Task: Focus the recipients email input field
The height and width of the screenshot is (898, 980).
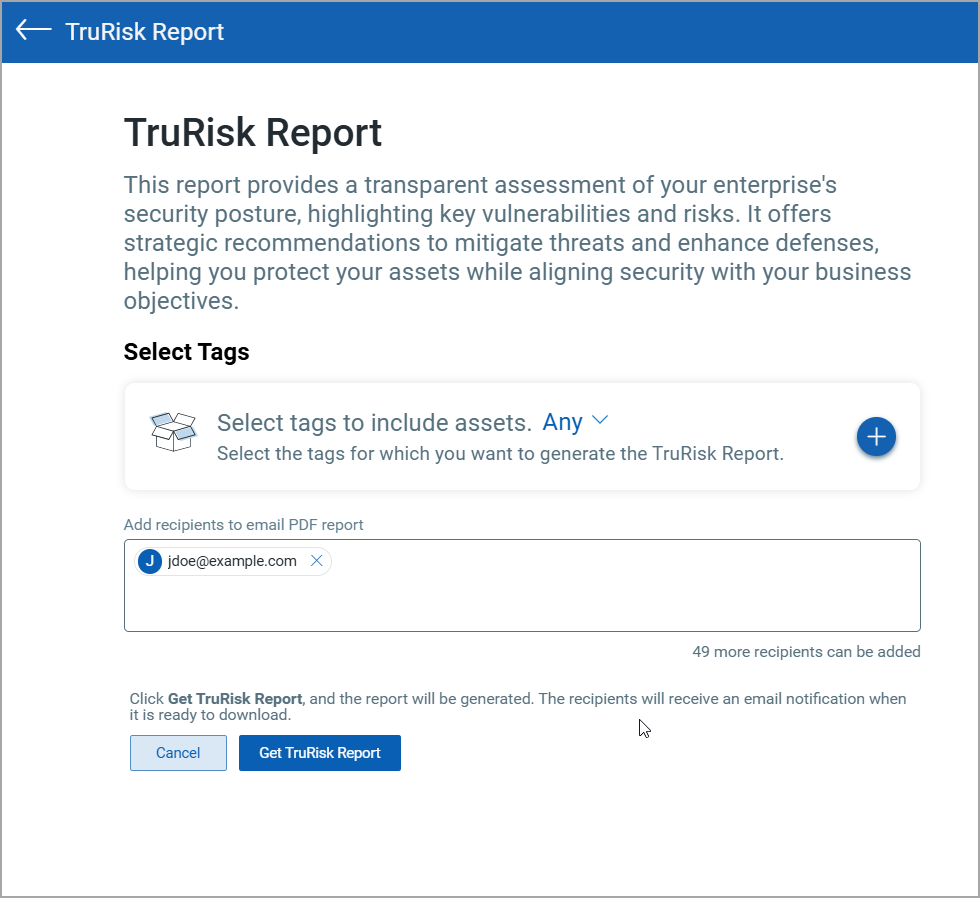Action: pyautogui.click(x=522, y=586)
